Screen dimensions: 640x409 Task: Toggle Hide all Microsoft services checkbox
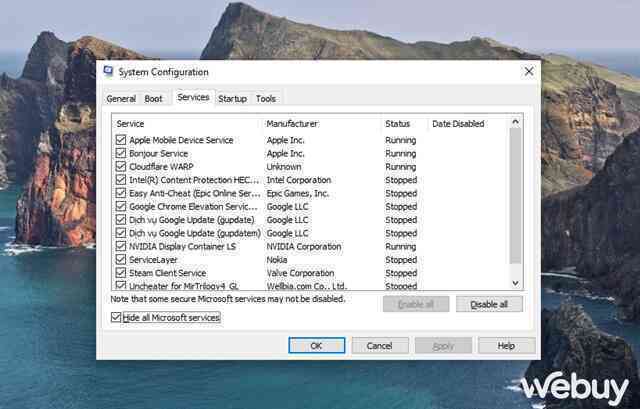(x=116, y=317)
